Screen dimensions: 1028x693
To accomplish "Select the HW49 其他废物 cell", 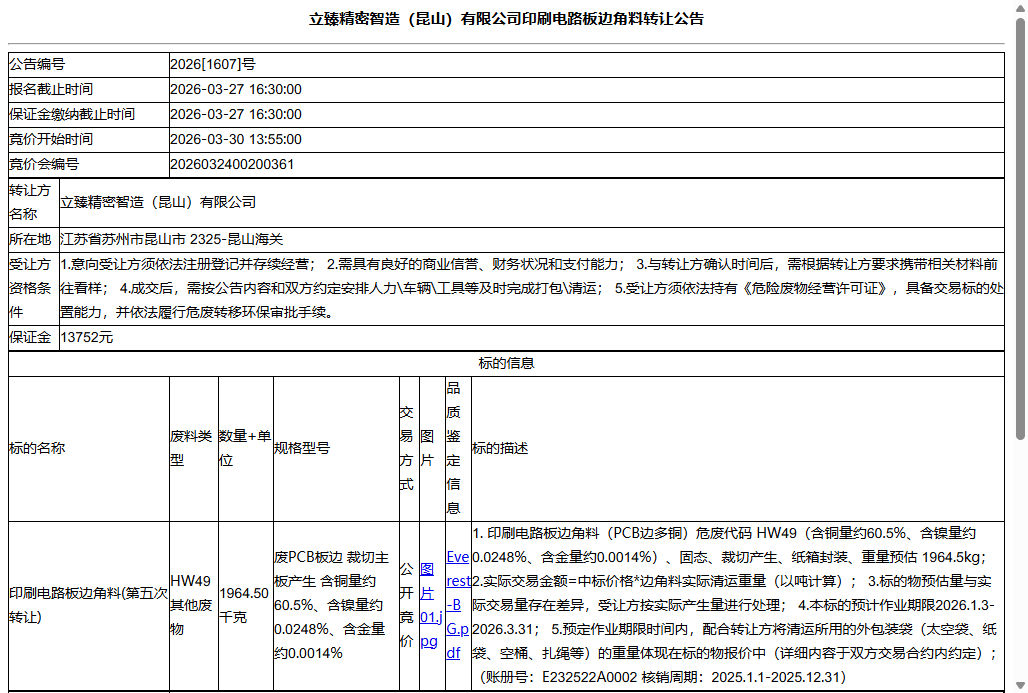I will [x=194, y=604].
